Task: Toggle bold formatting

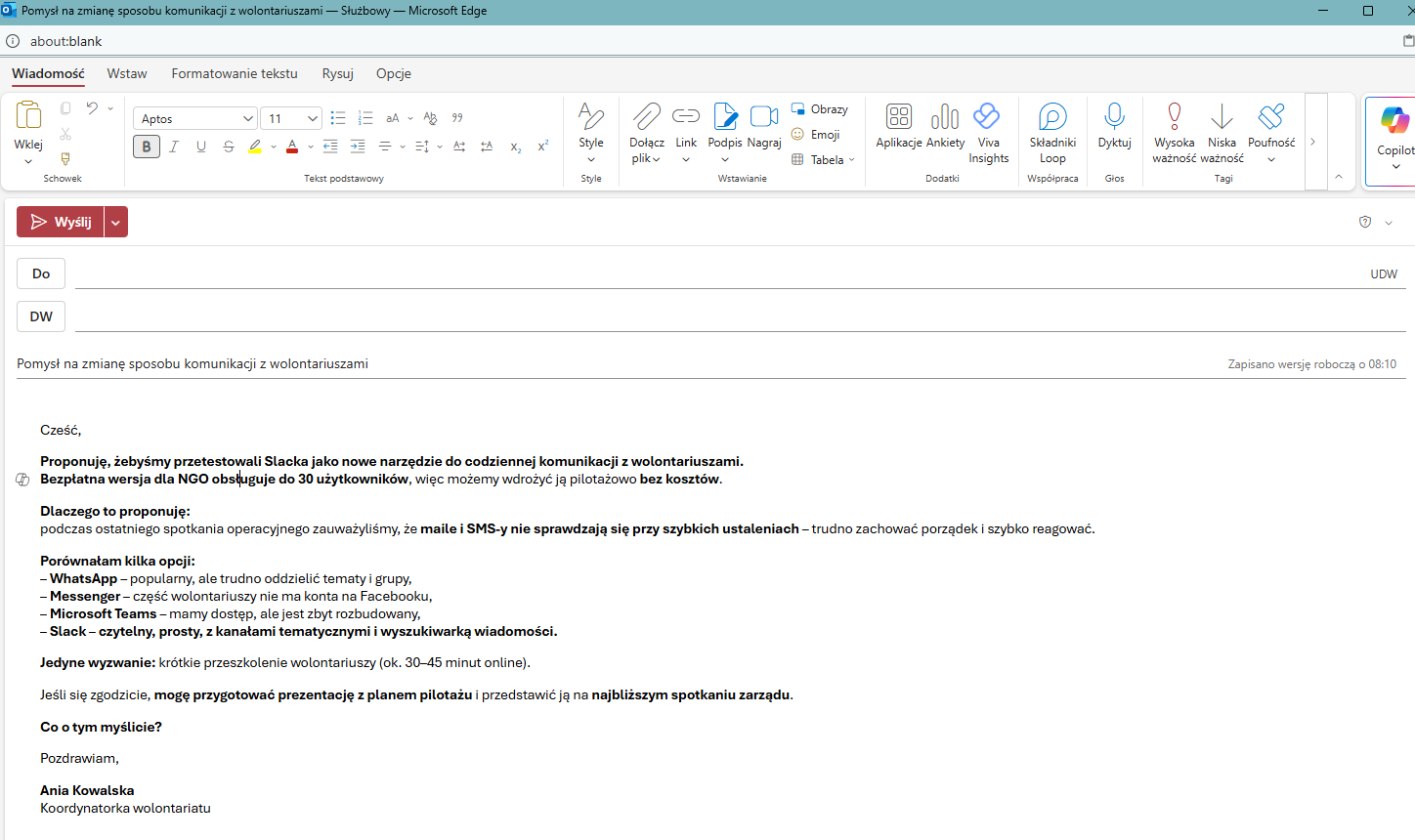Action: (x=147, y=147)
